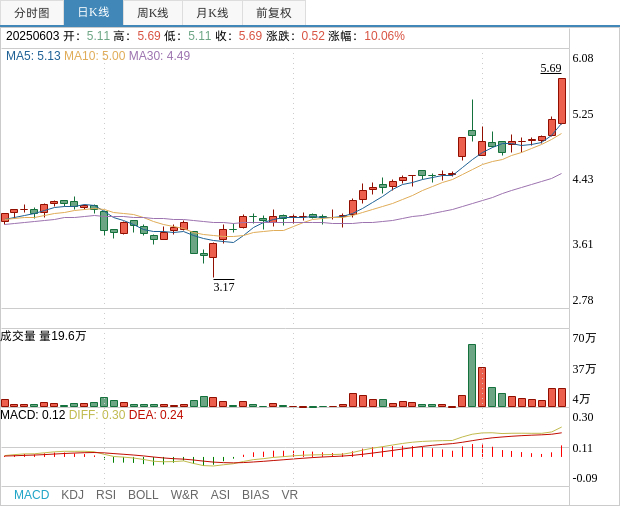Switch to the KDJ indicator
The height and width of the screenshot is (506, 620).
(72, 495)
